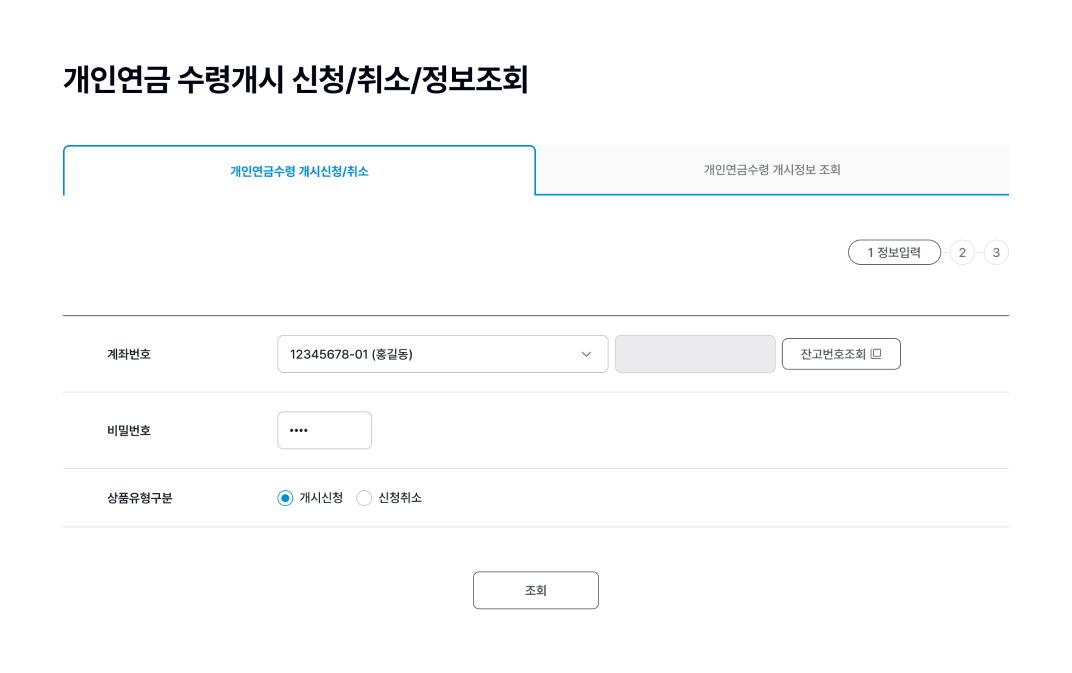This screenshot has width=1072, height=673.
Task: Click step 3 circle indicator
Action: pyautogui.click(x=996, y=252)
